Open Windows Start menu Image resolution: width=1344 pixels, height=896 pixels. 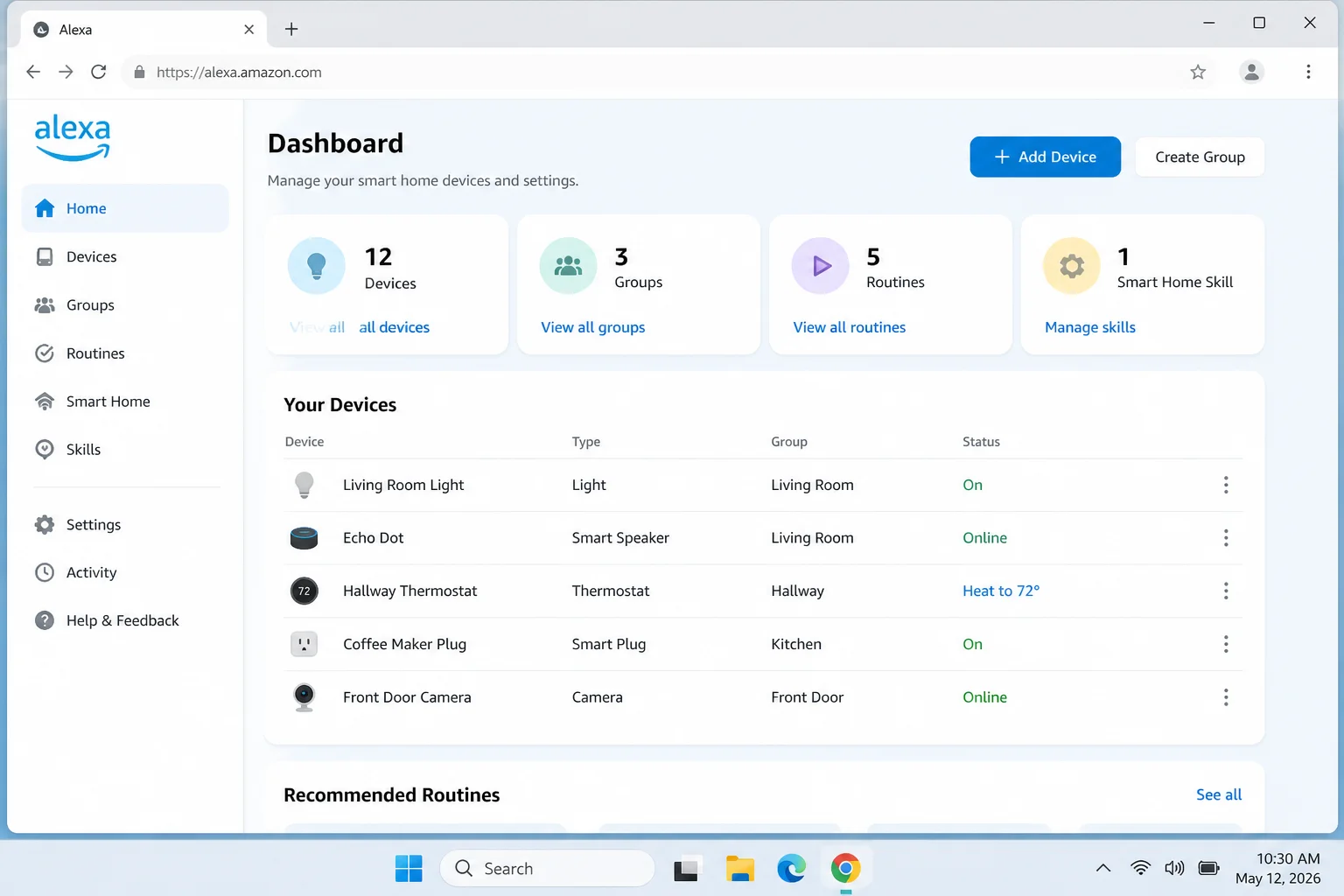click(409, 868)
